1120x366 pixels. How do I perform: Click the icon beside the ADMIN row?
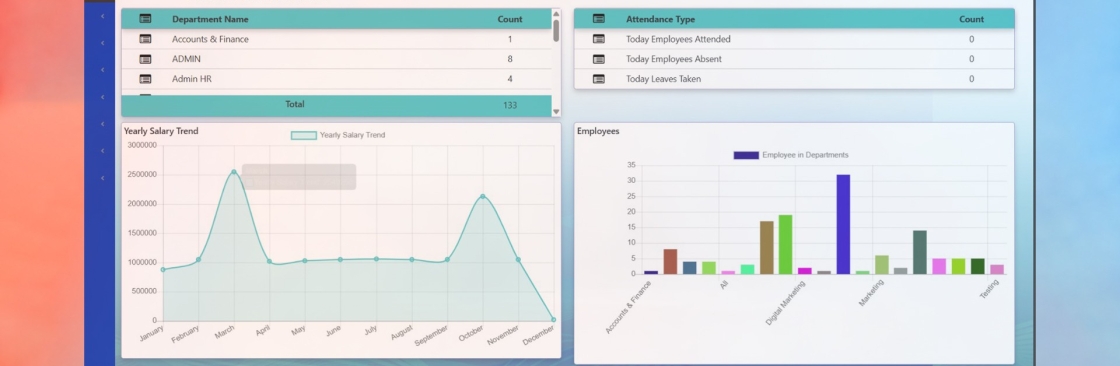[x=145, y=59]
